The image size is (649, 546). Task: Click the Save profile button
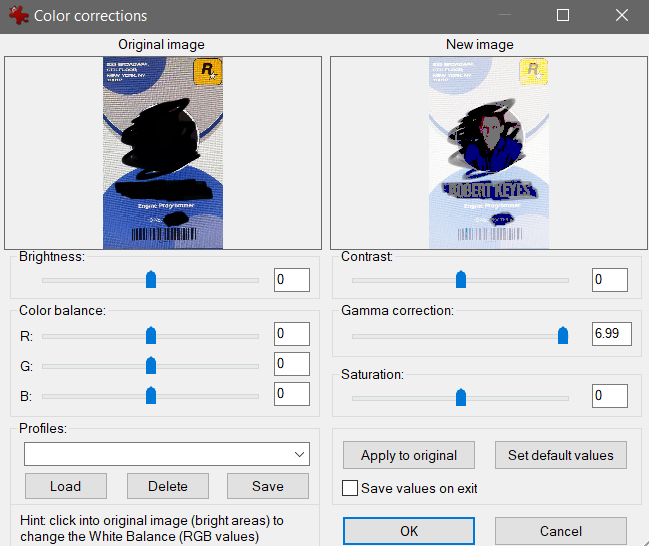pos(268,486)
